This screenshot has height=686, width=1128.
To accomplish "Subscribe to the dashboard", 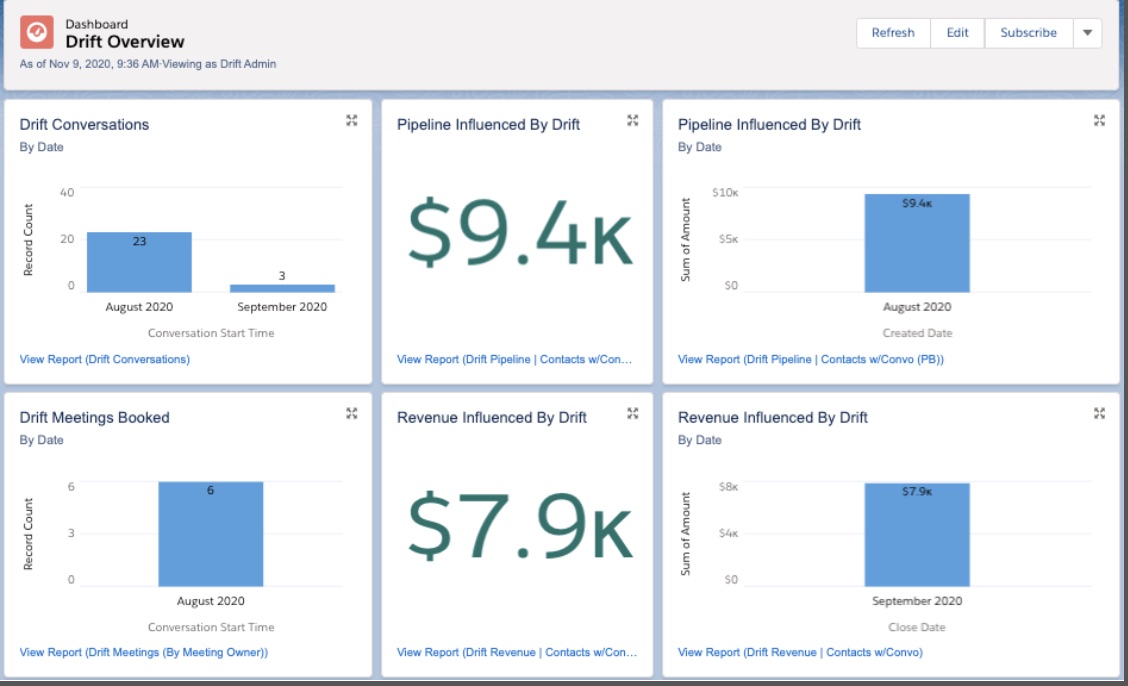I will tap(1029, 33).
